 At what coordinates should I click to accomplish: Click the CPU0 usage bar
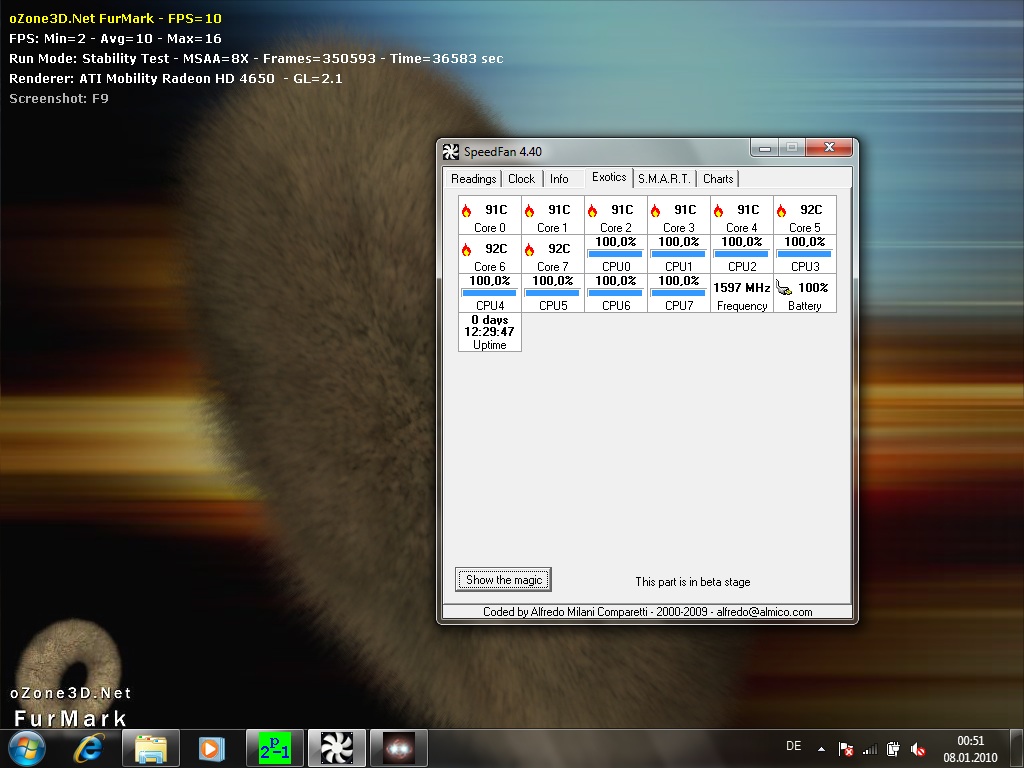click(615, 254)
